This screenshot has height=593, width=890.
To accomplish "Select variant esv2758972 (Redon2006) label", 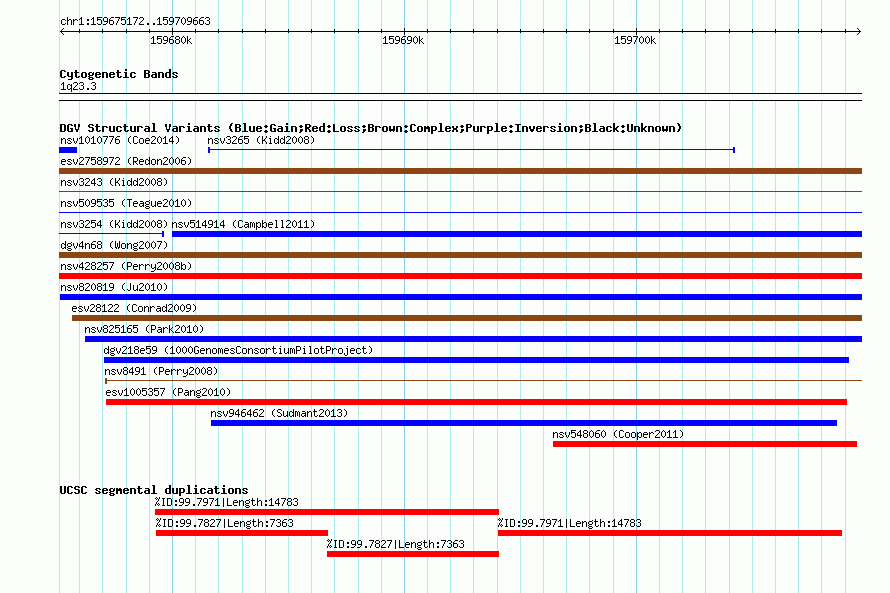I will click(126, 161).
